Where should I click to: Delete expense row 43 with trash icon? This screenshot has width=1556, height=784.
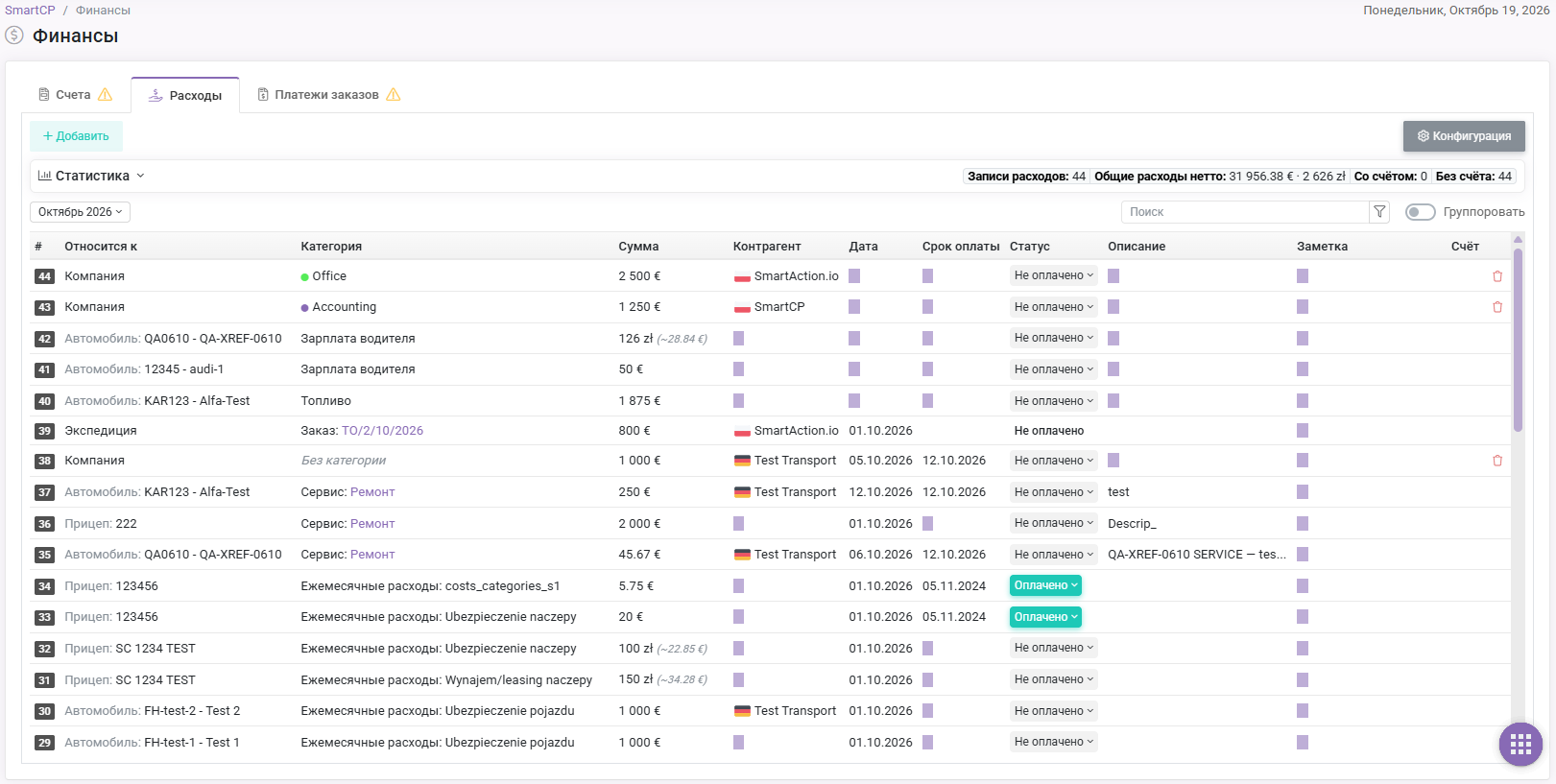click(1497, 307)
